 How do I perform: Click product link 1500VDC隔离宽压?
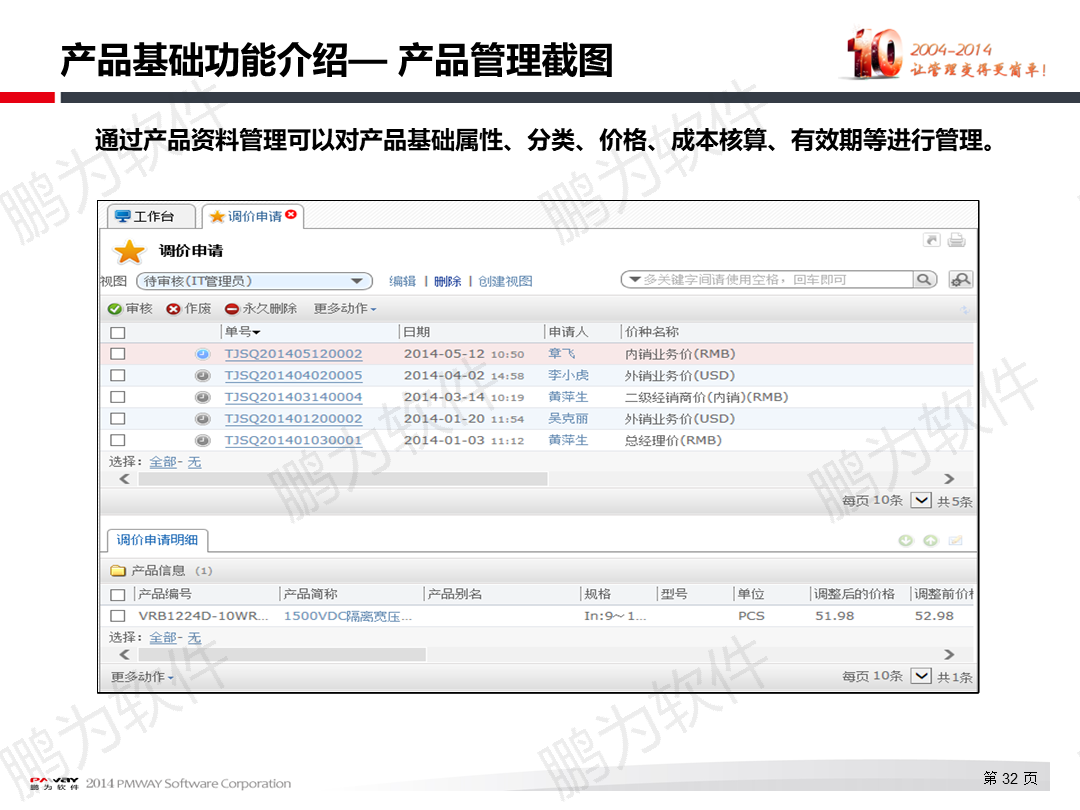point(348,616)
